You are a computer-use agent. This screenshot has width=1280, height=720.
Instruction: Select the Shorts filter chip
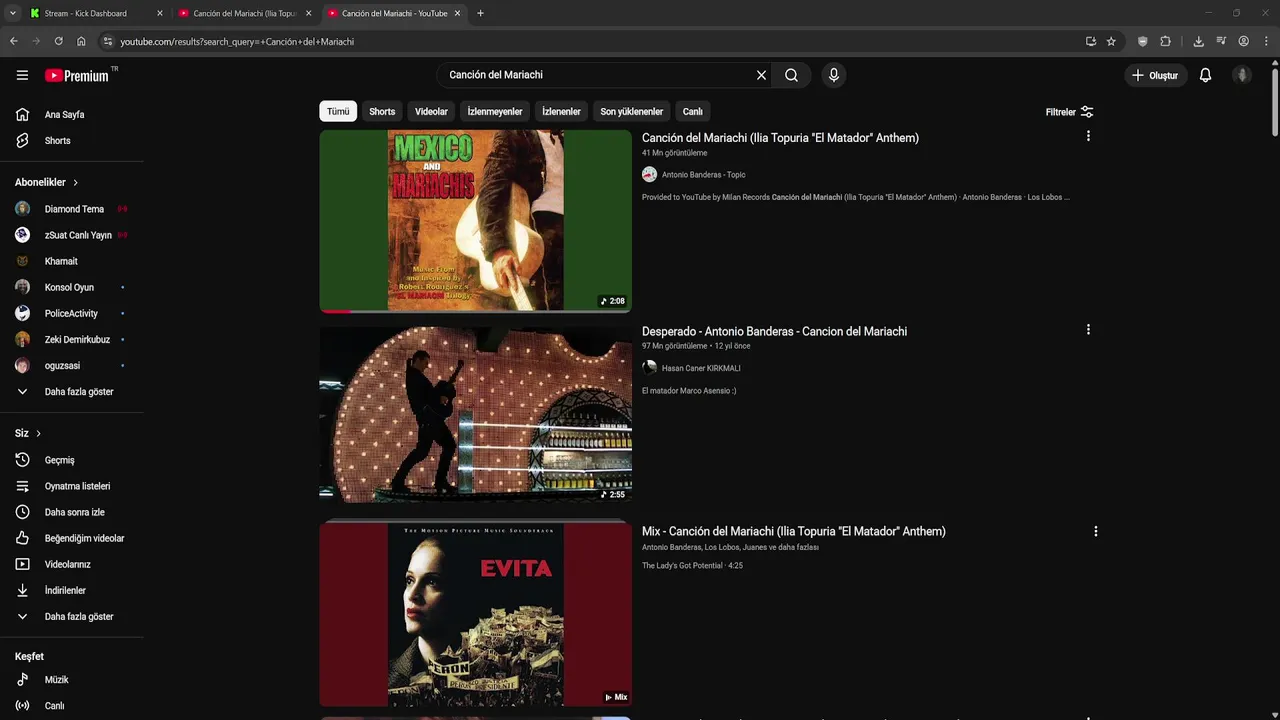click(382, 111)
